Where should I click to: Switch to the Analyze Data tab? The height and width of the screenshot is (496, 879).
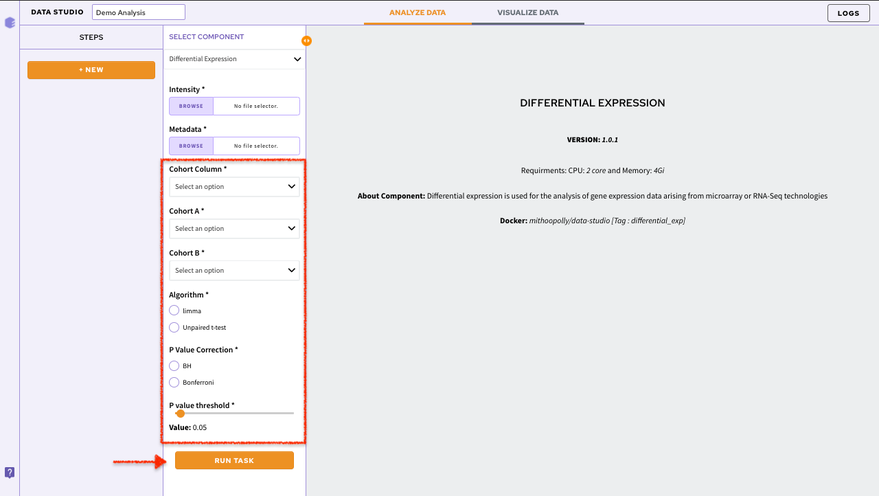tap(418, 12)
